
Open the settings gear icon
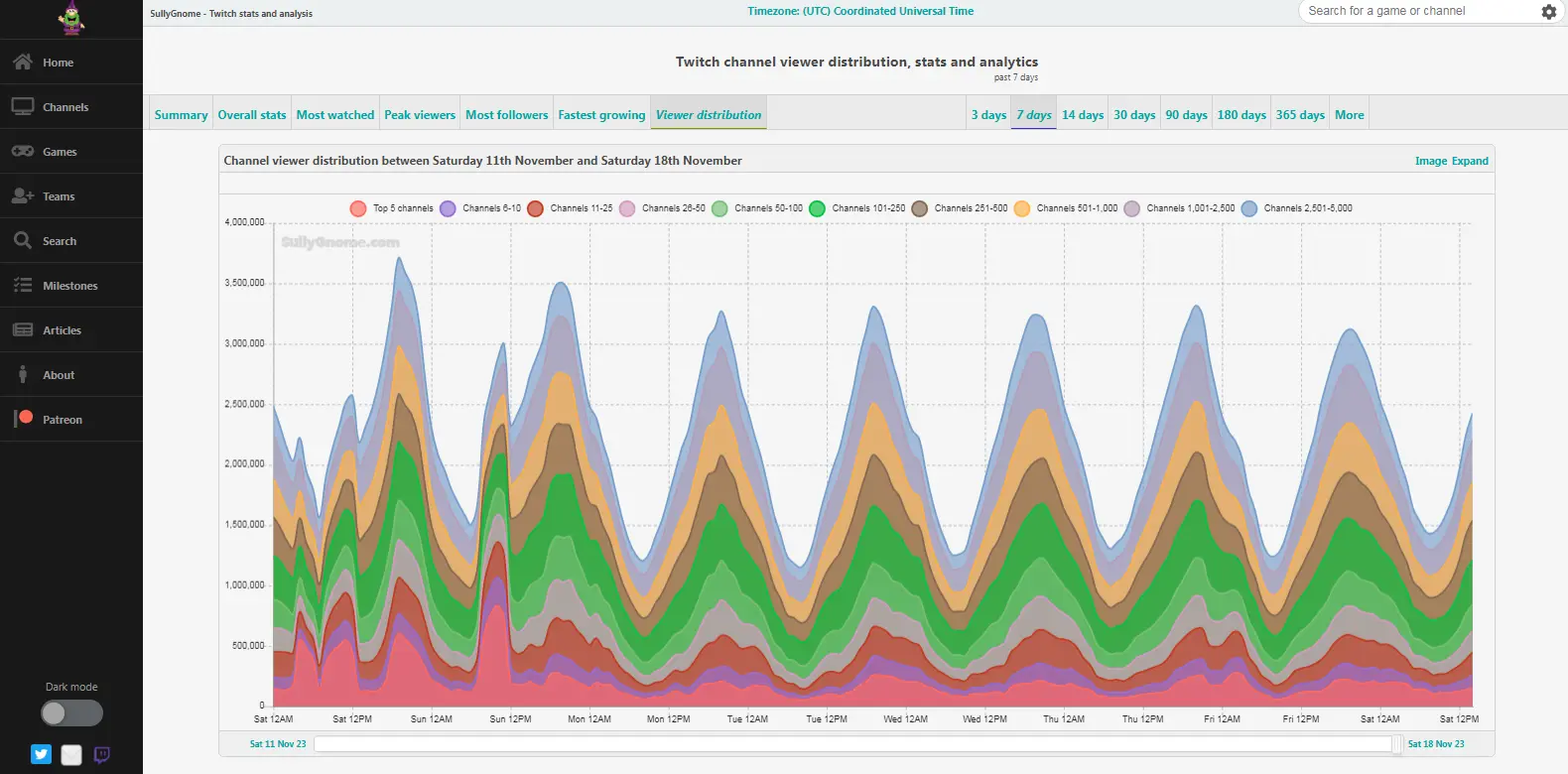[x=1548, y=12]
